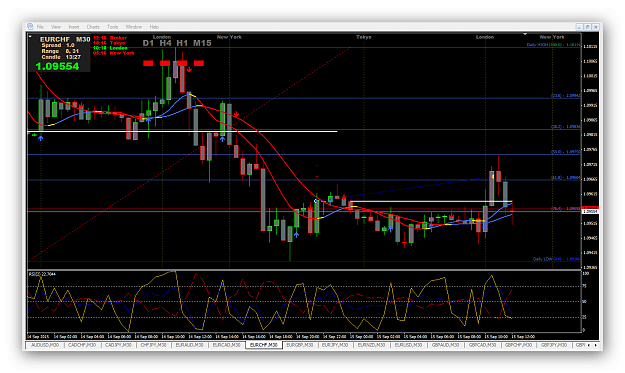Switch to the EURJPY,M30 chart tab

(x=335, y=345)
